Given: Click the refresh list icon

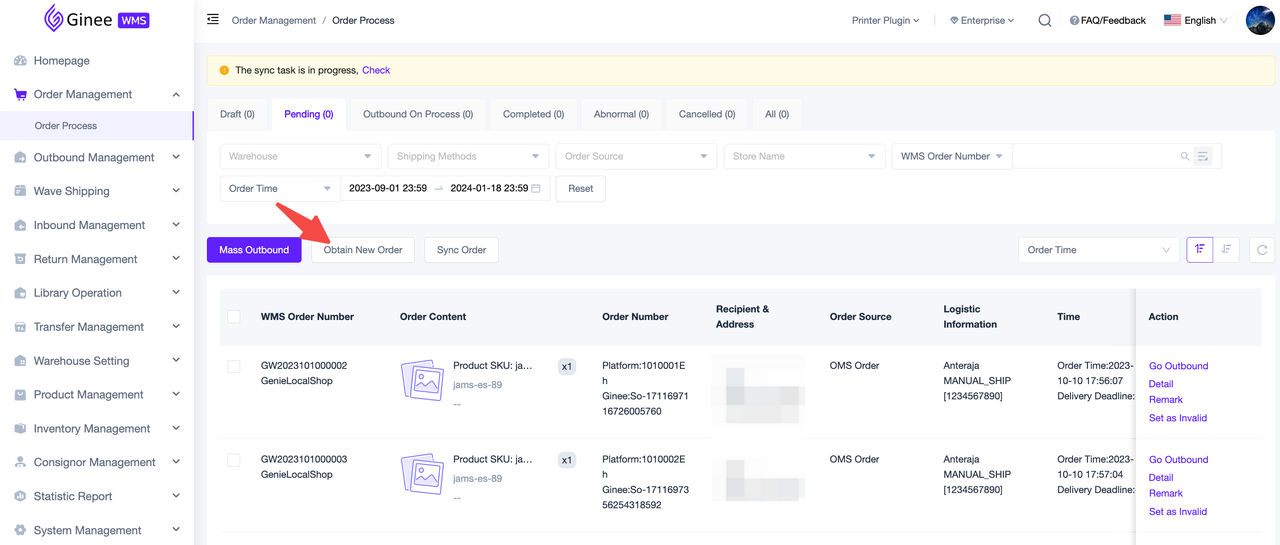Looking at the screenshot, I should [1262, 250].
